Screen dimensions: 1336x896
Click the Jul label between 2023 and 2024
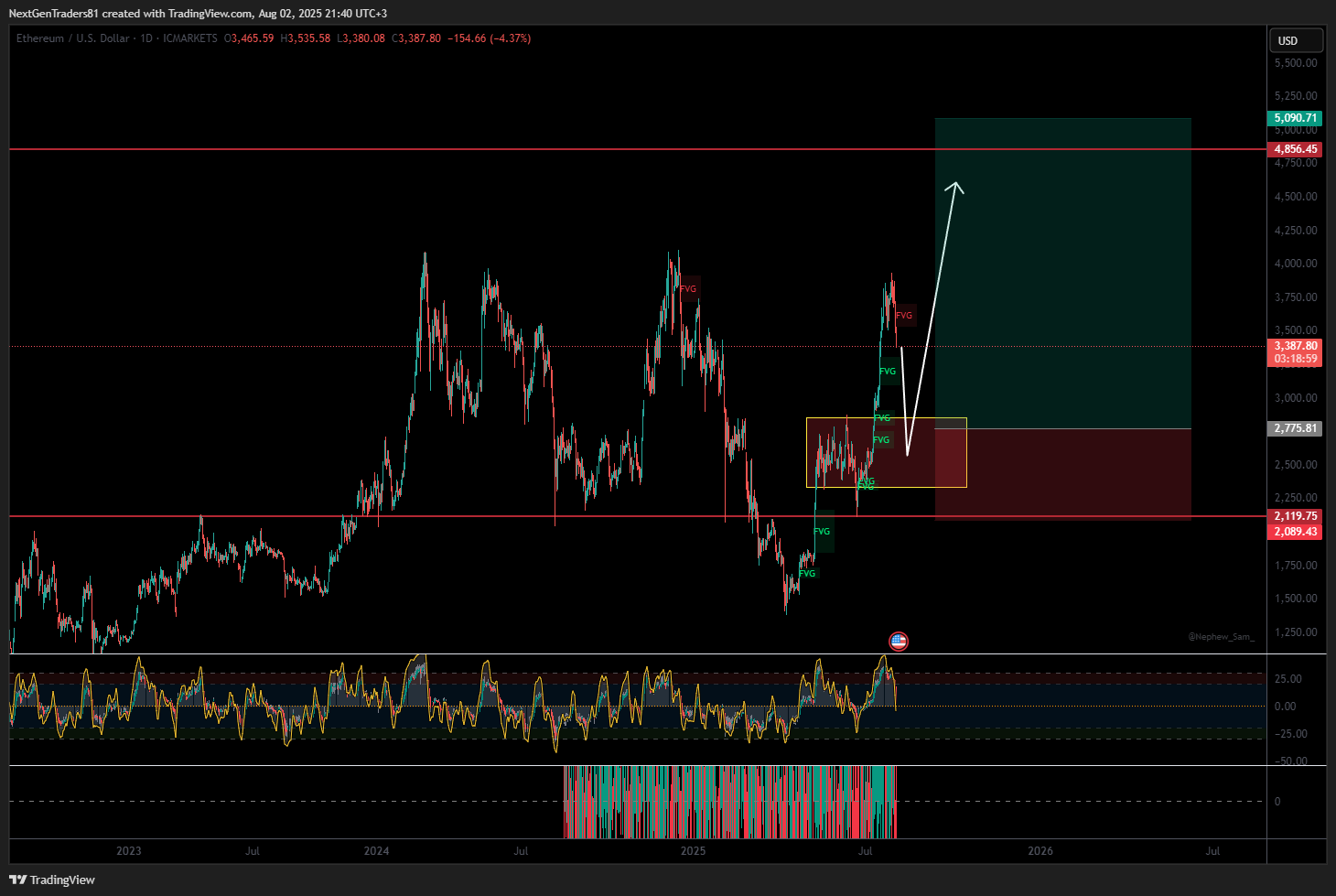[253, 851]
